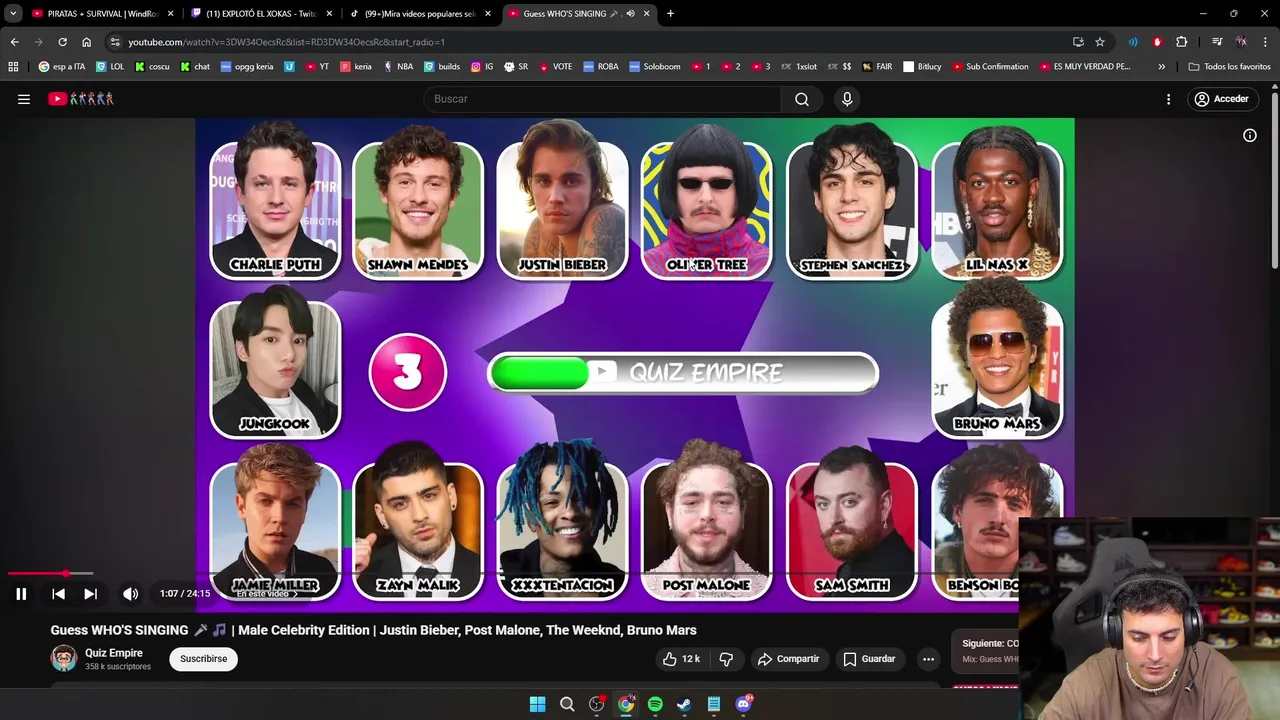Open 'Todos los favoritos' folder
Viewport: 1280px width, 720px height.
click(x=1229, y=67)
